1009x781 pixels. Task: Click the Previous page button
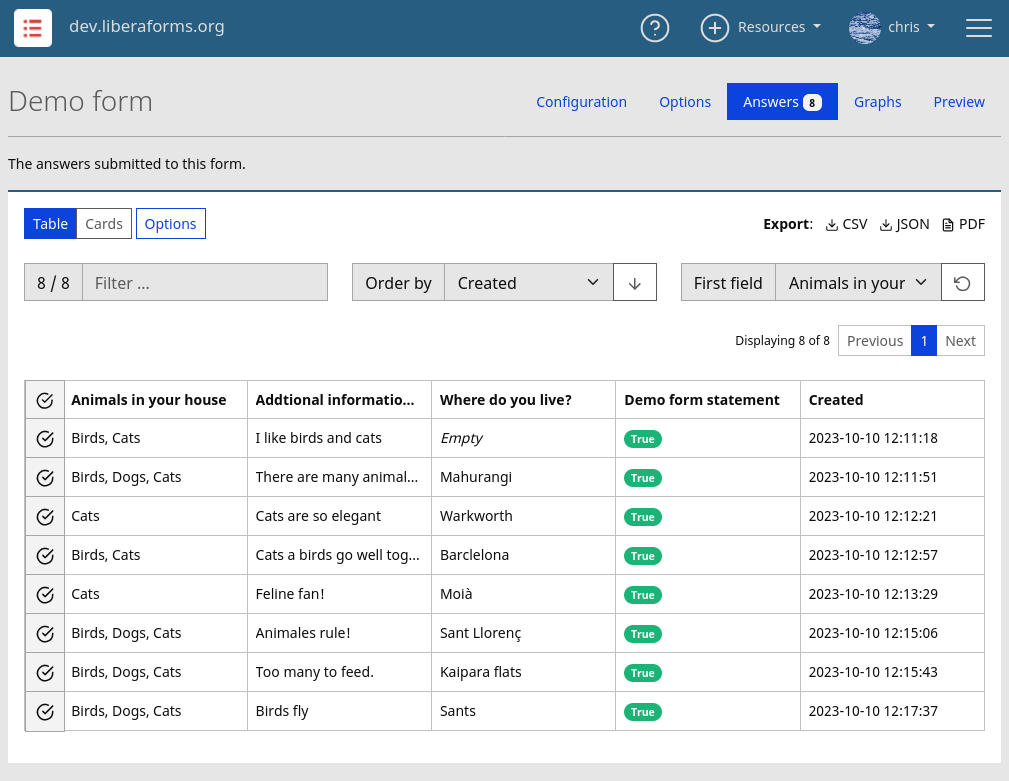click(875, 341)
